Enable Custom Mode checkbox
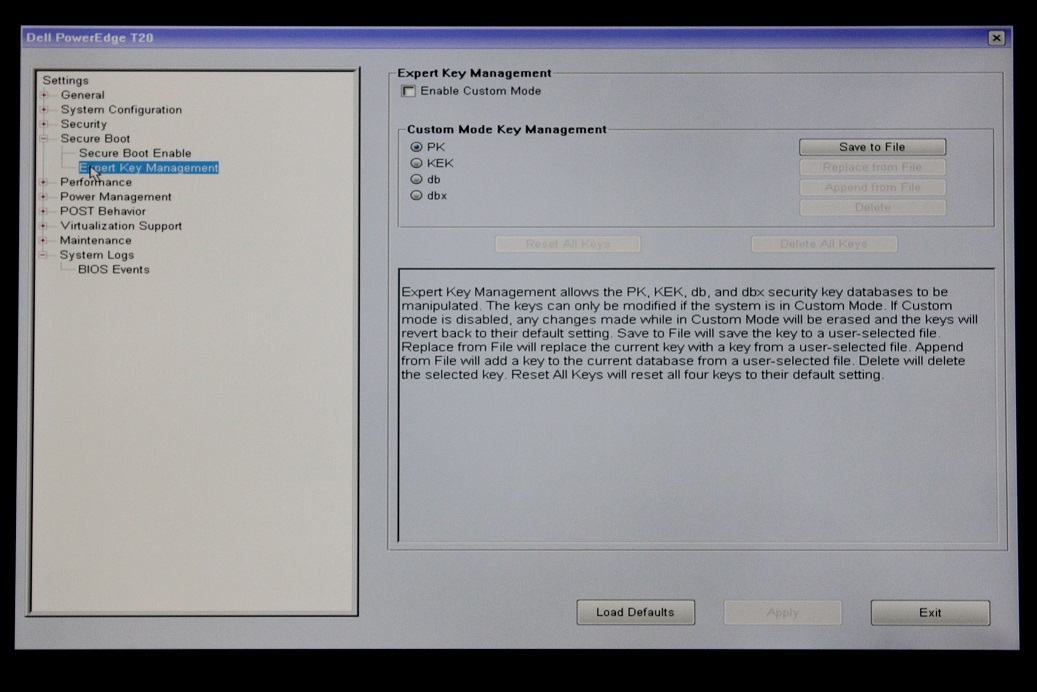 (x=408, y=91)
